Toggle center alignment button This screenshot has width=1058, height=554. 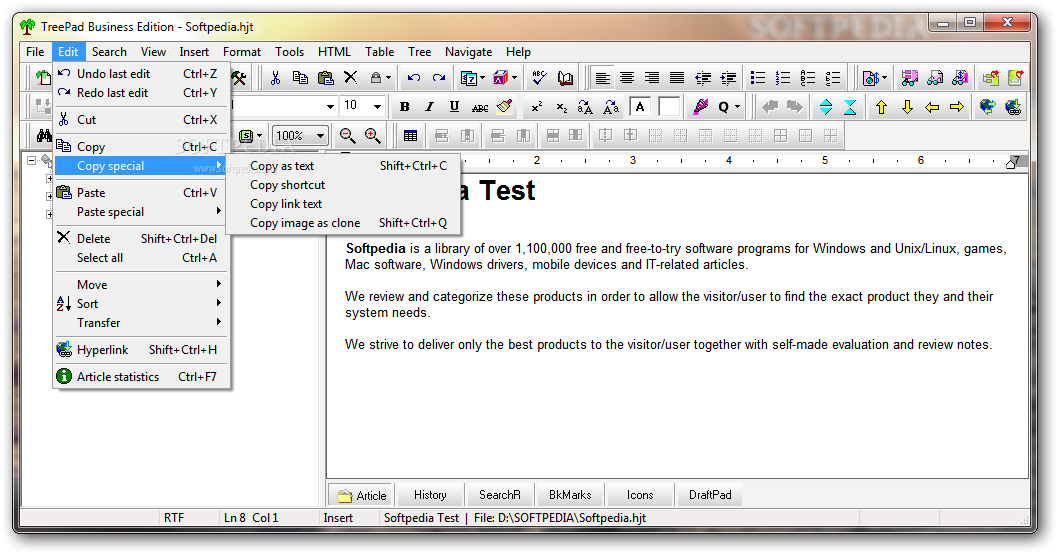click(x=627, y=78)
